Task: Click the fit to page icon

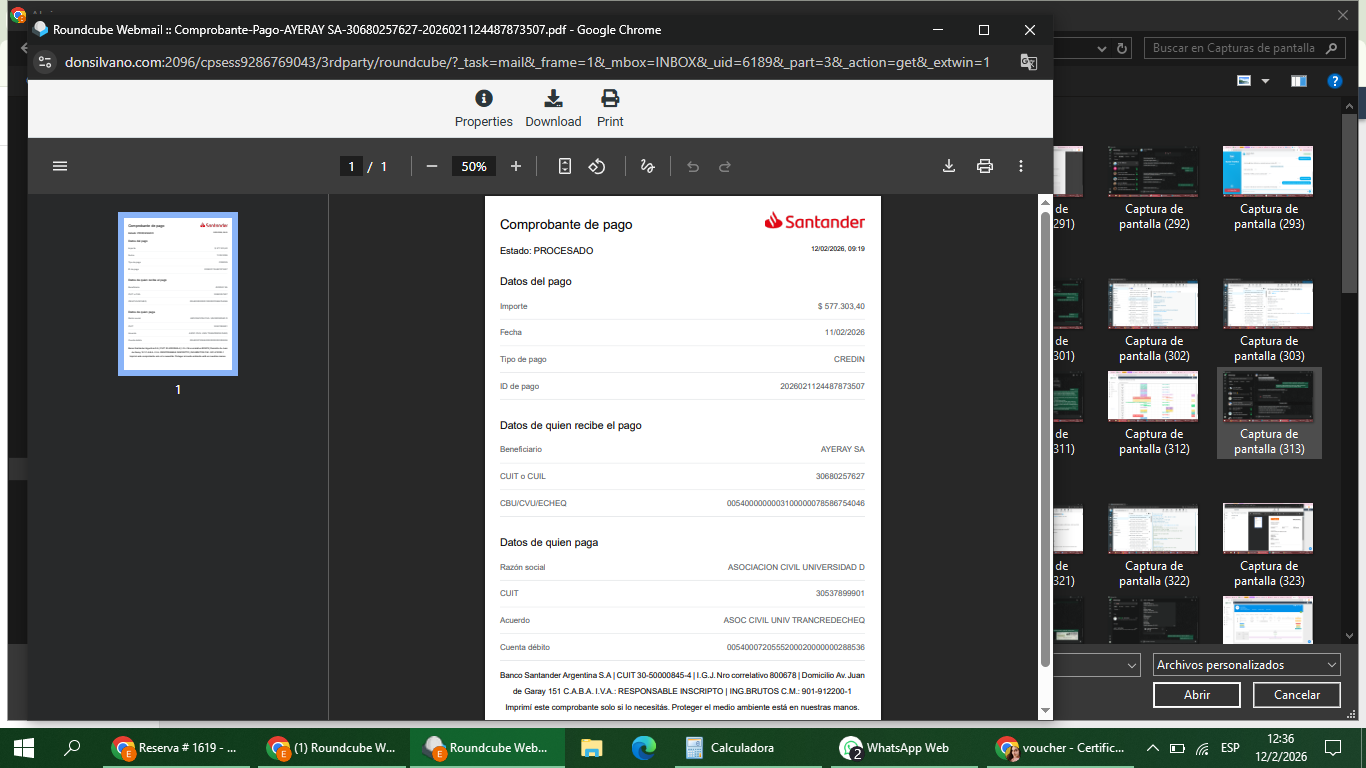Action: 565,166
